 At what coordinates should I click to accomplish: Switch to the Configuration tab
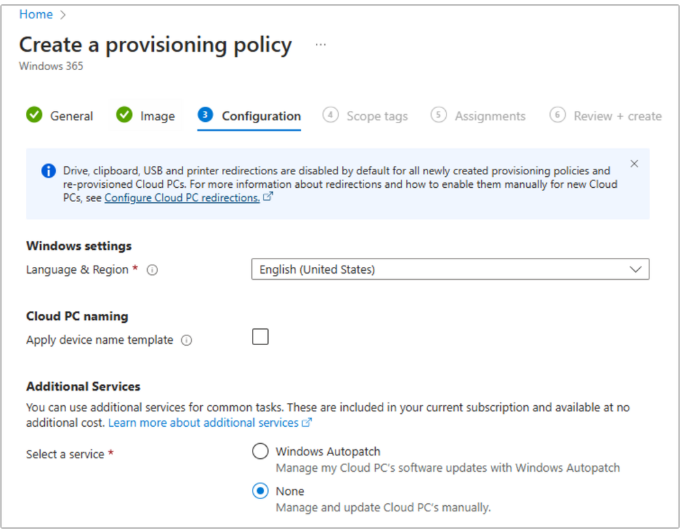point(261,116)
